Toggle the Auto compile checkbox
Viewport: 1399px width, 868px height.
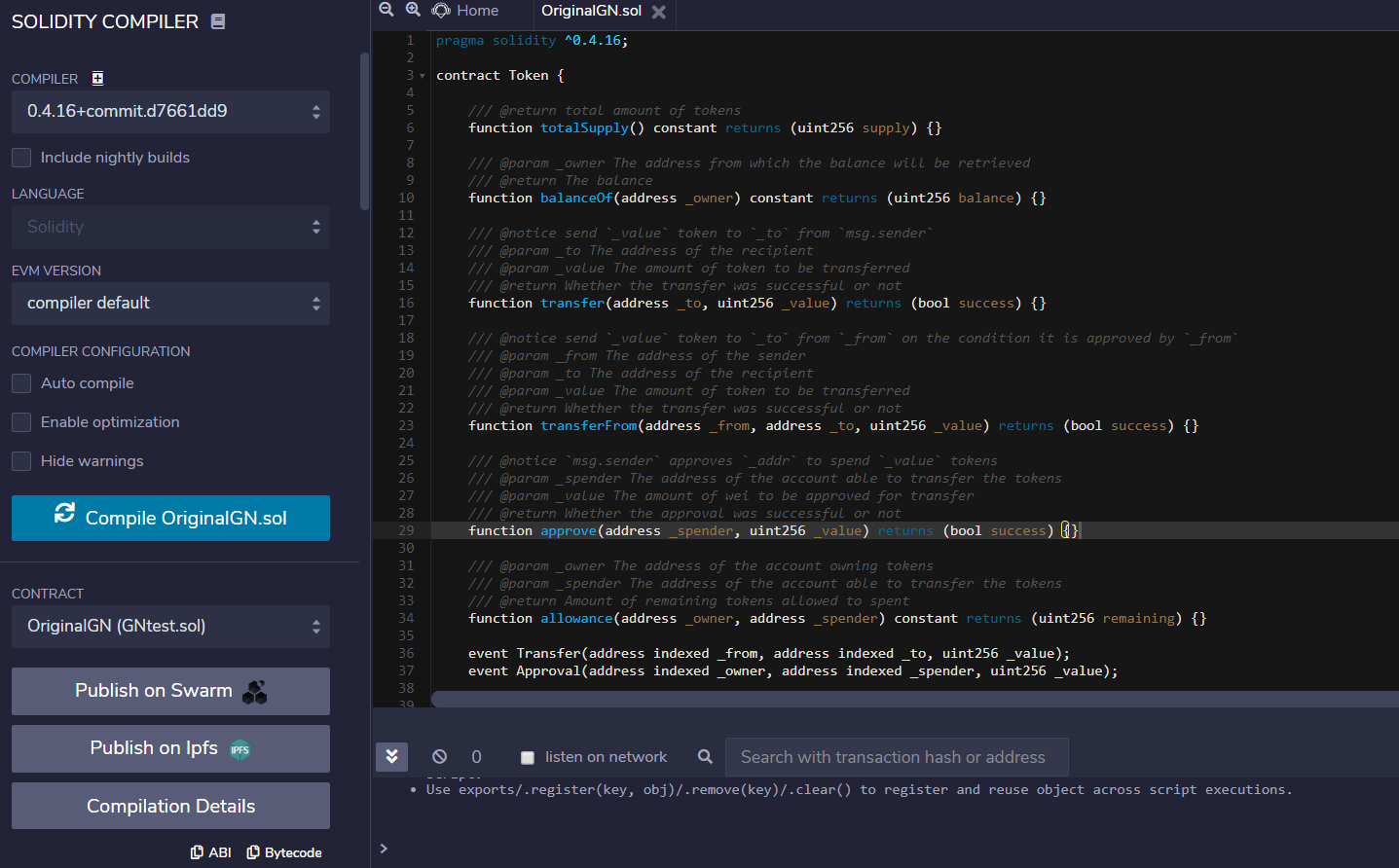(21, 383)
